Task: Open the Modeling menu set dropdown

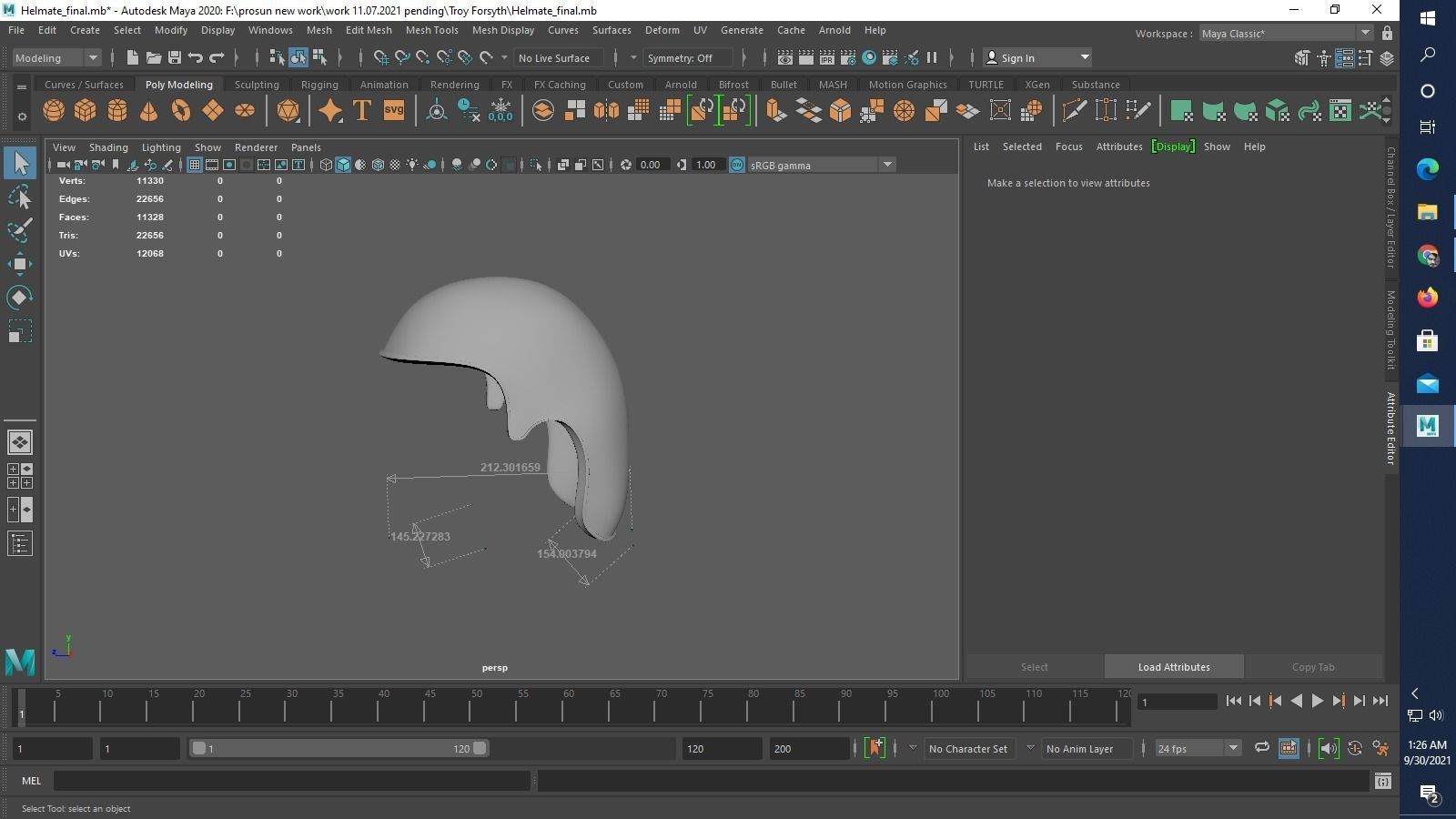Action: pos(56,57)
